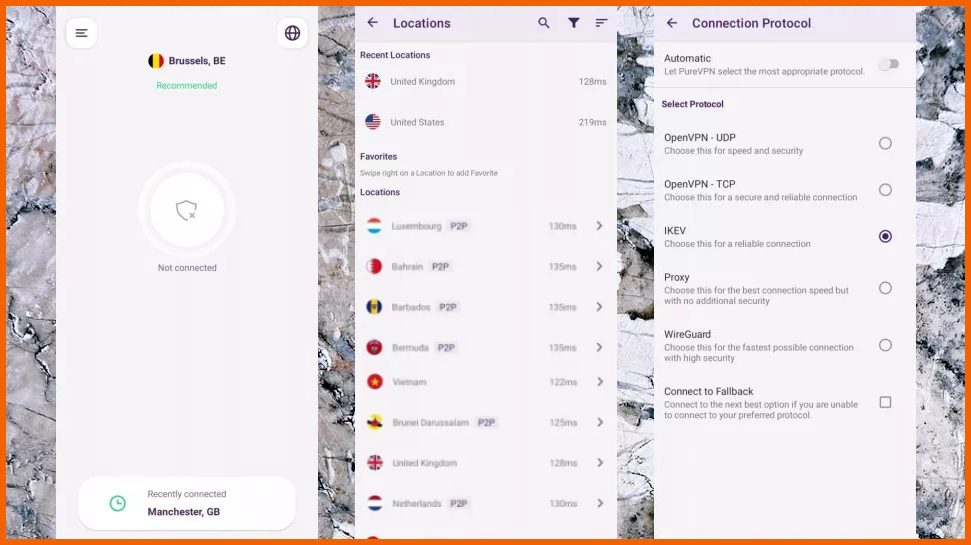Click the Bermuda country name
The width and height of the screenshot is (971, 545).
tap(410, 347)
